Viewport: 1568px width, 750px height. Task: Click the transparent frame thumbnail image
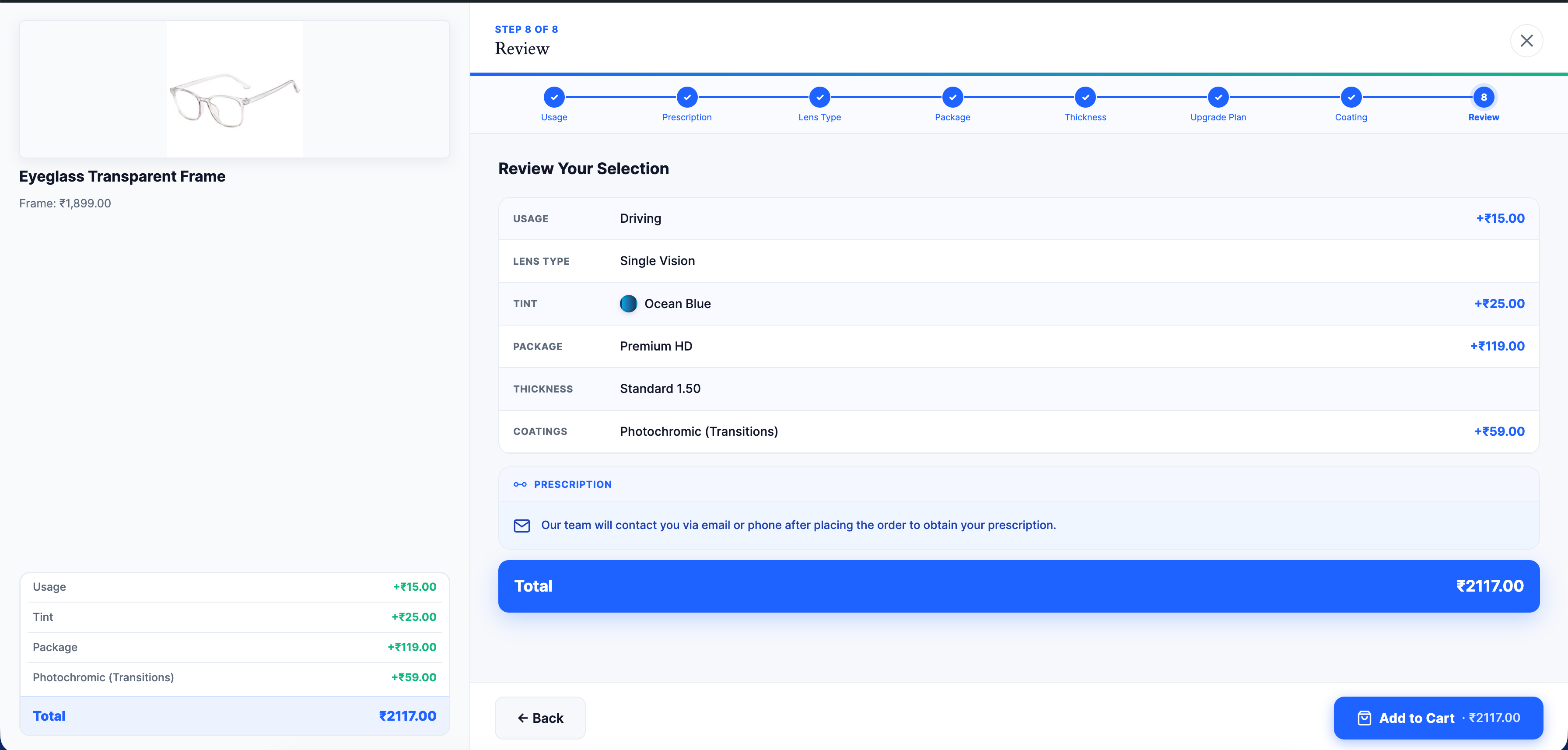(235, 89)
